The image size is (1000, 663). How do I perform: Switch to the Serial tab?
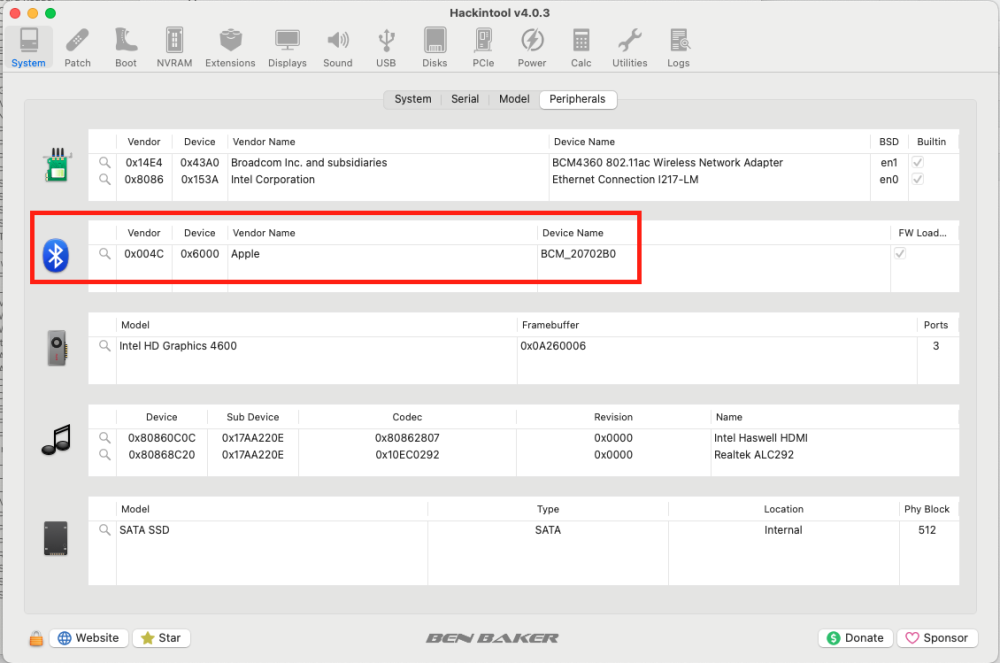pos(465,99)
